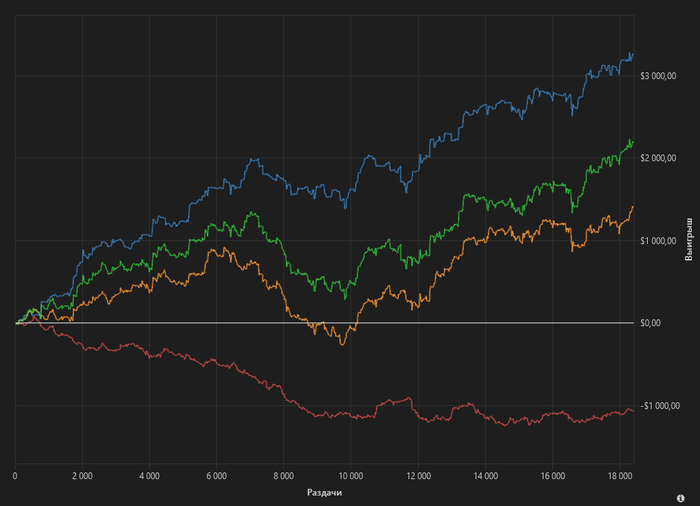Click the 6 000 hands tick label
Screen dimensions: 700x506
(217, 476)
